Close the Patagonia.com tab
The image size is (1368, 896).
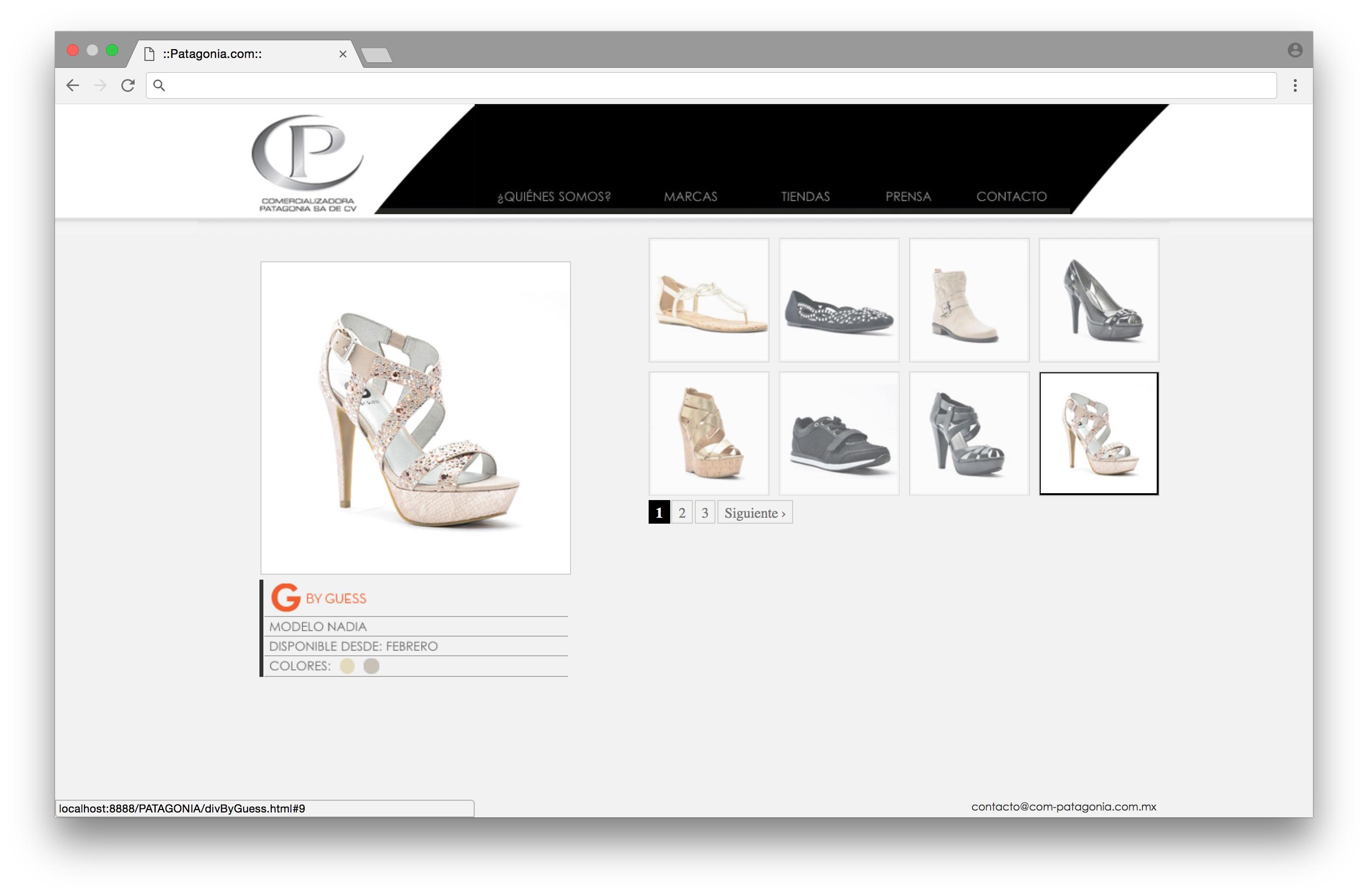(342, 54)
